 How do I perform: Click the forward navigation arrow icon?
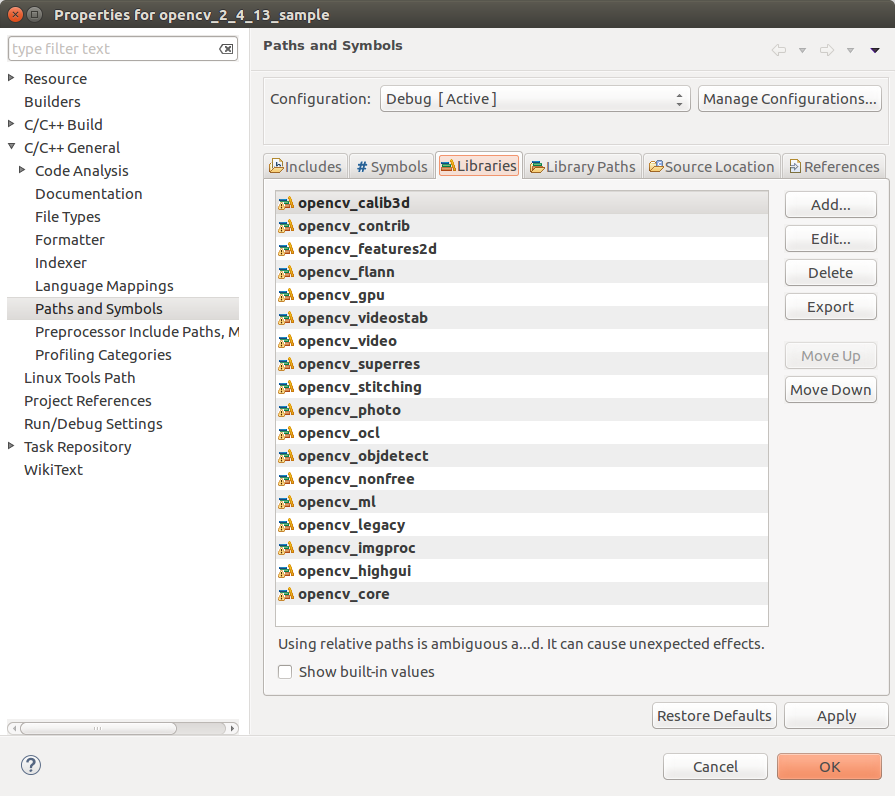click(827, 50)
